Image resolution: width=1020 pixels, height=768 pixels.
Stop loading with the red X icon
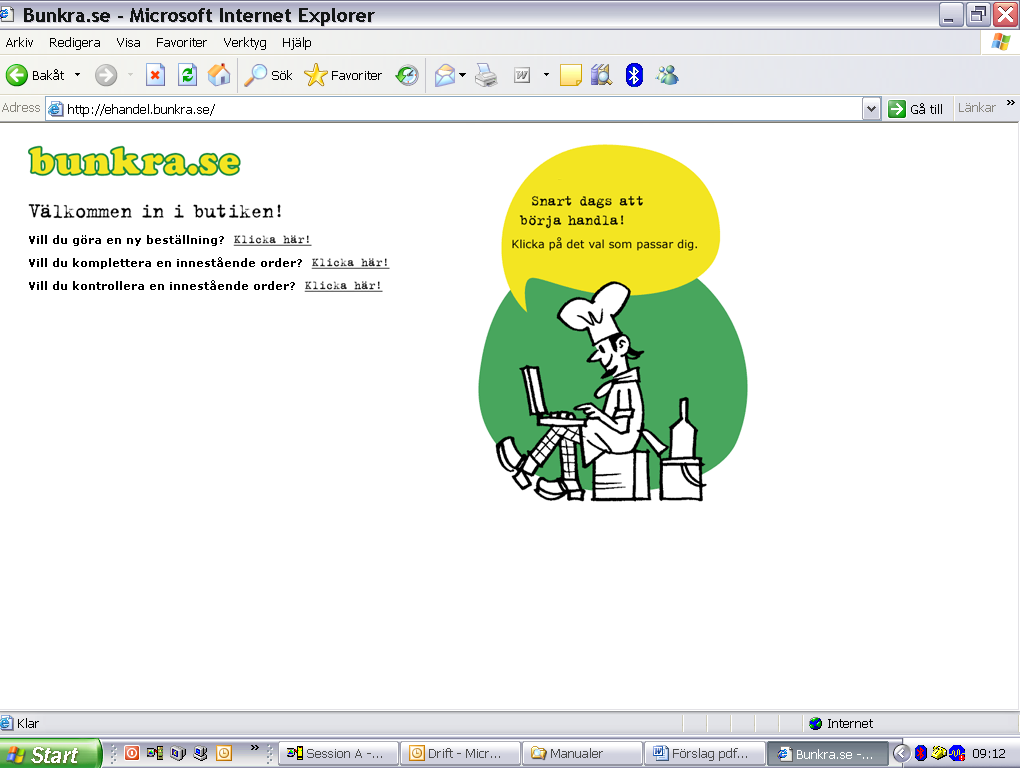(155, 75)
